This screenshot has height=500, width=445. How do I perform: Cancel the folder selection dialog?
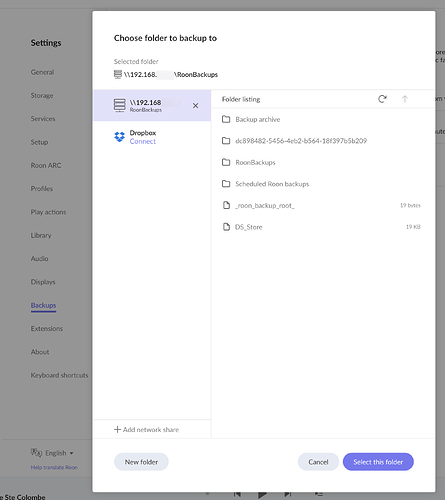point(318,462)
